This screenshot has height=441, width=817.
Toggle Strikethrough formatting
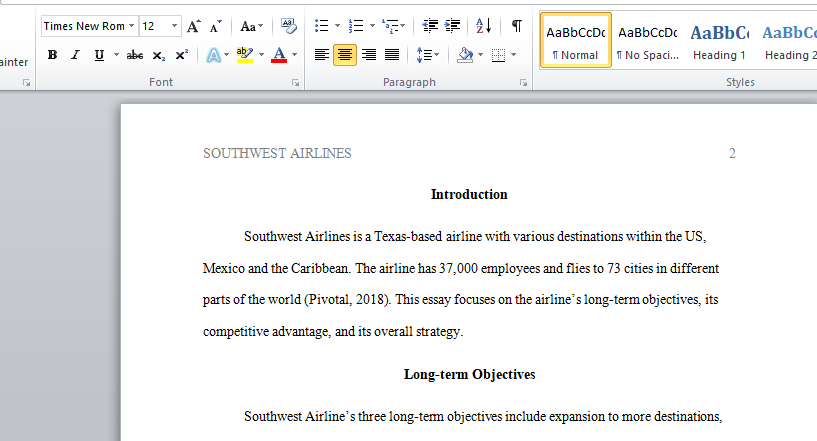[134, 55]
